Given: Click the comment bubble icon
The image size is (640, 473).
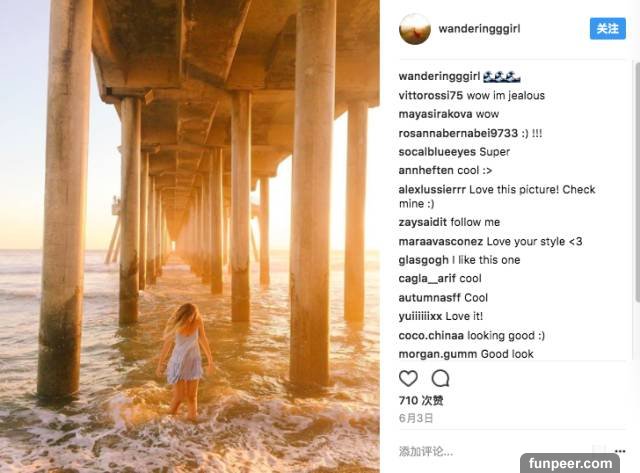Looking at the screenshot, I should coord(440,378).
